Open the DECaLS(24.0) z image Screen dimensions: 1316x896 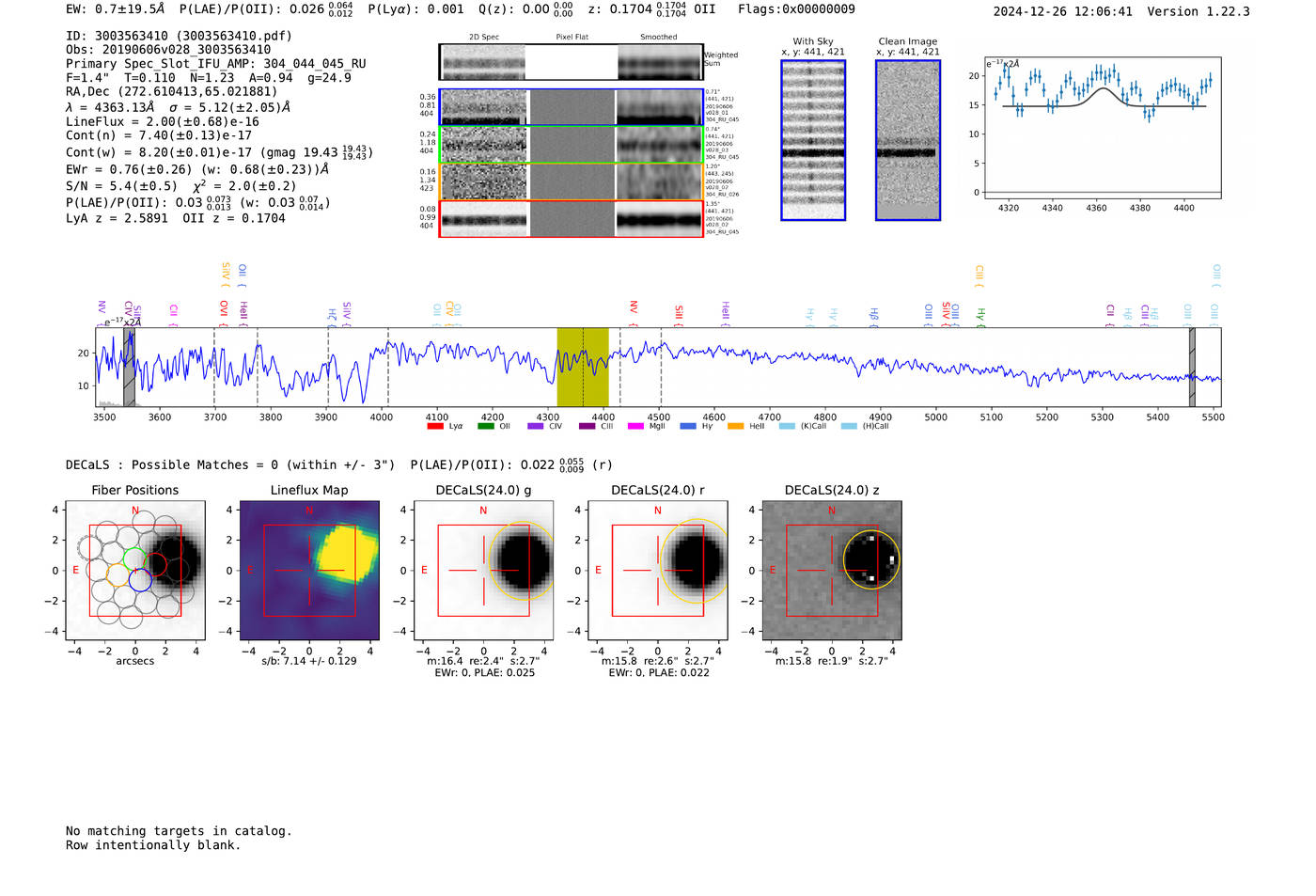(x=832, y=571)
